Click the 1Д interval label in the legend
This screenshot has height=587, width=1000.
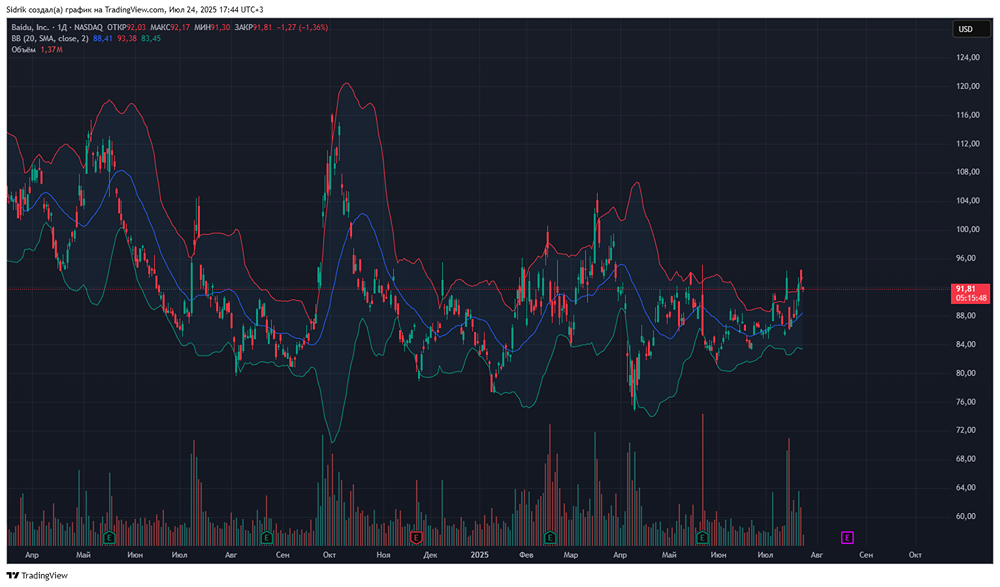coord(62,27)
